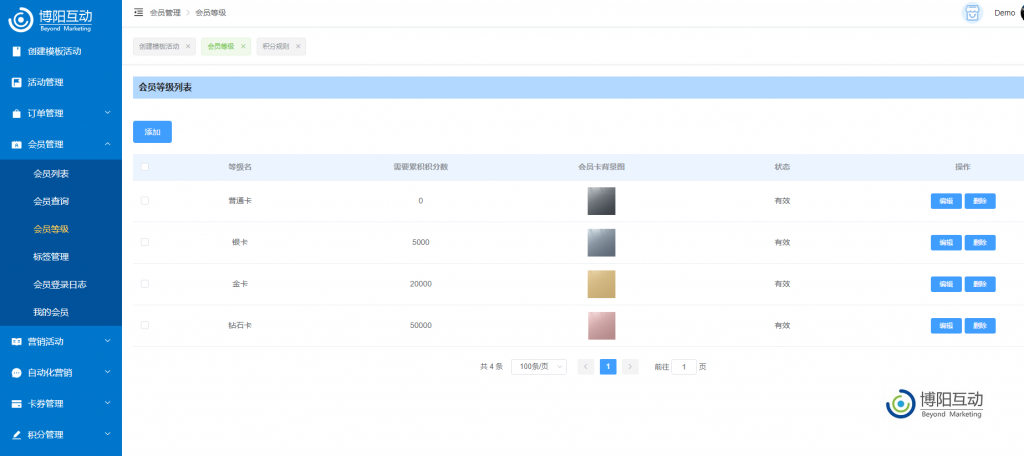Click the 活动管理 sidebar icon
Image resolution: width=1024 pixels, height=456 pixels.
[16, 82]
